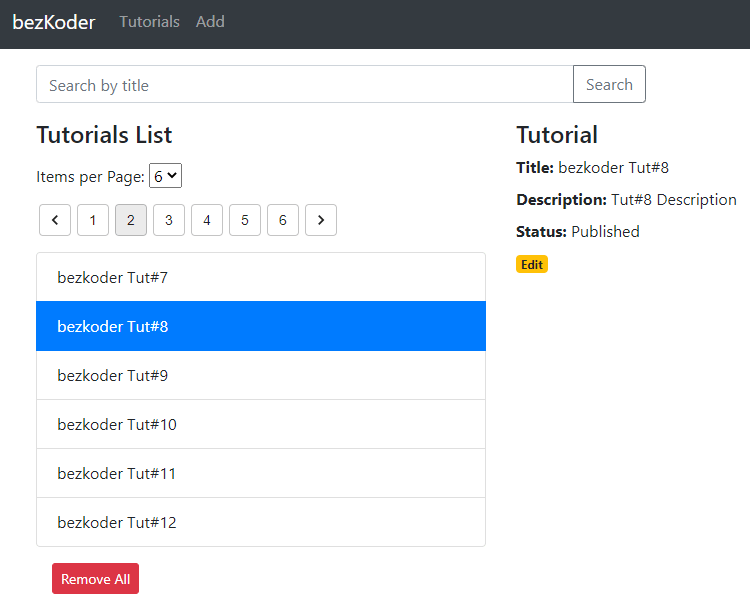
Task: Click the bezKoder brand logo
Action: 54,22
